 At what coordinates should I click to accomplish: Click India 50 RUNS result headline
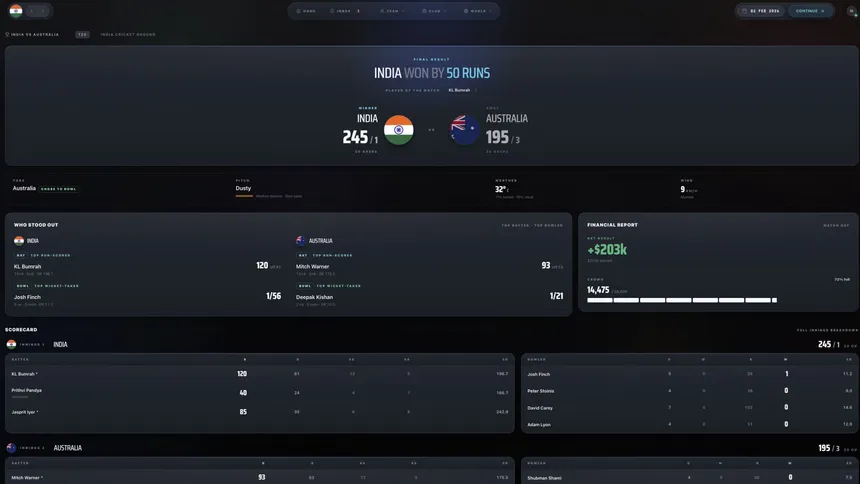pyautogui.click(x=432, y=73)
